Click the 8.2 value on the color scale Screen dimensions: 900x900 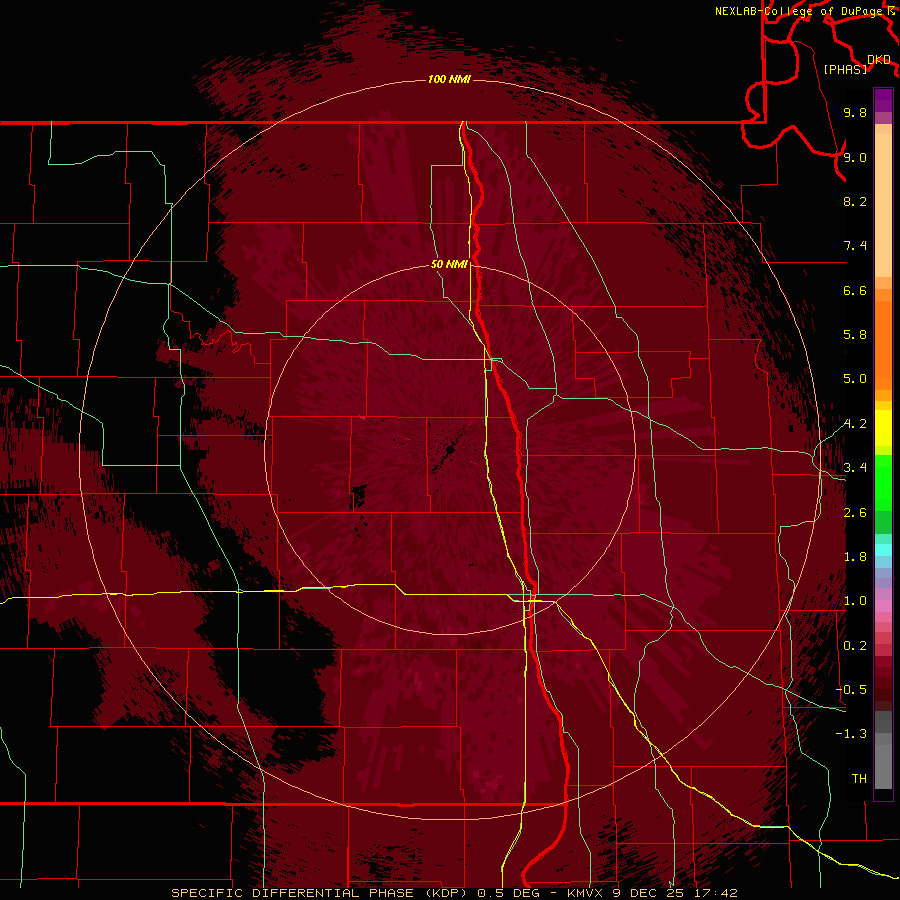(x=855, y=201)
